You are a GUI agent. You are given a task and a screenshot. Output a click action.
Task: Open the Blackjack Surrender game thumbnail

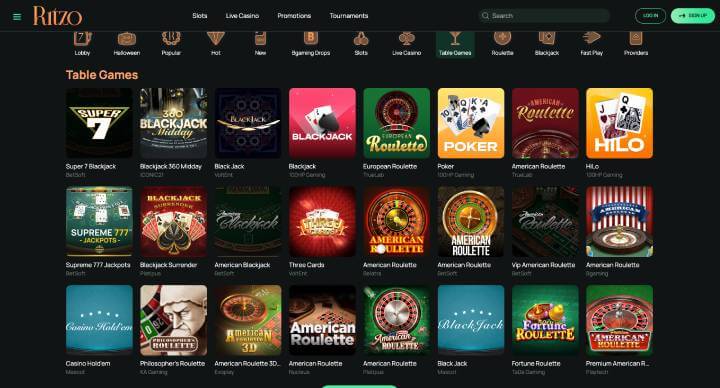click(x=174, y=222)
